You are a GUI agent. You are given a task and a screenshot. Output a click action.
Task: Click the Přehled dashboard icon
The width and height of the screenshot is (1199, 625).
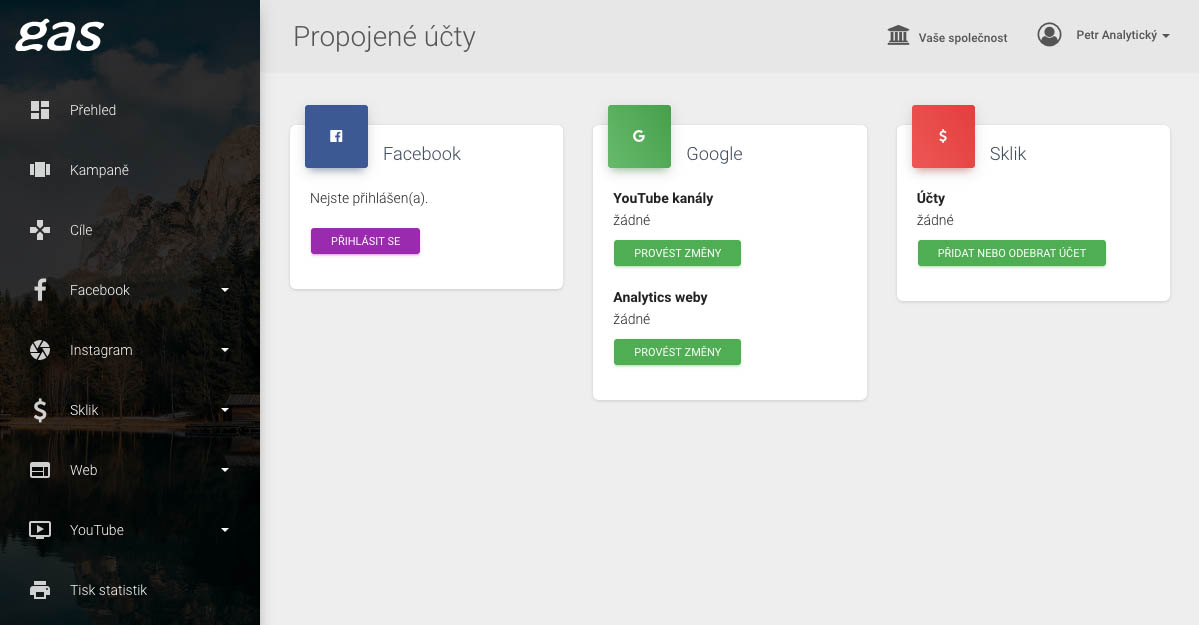(x=40, y=110)
